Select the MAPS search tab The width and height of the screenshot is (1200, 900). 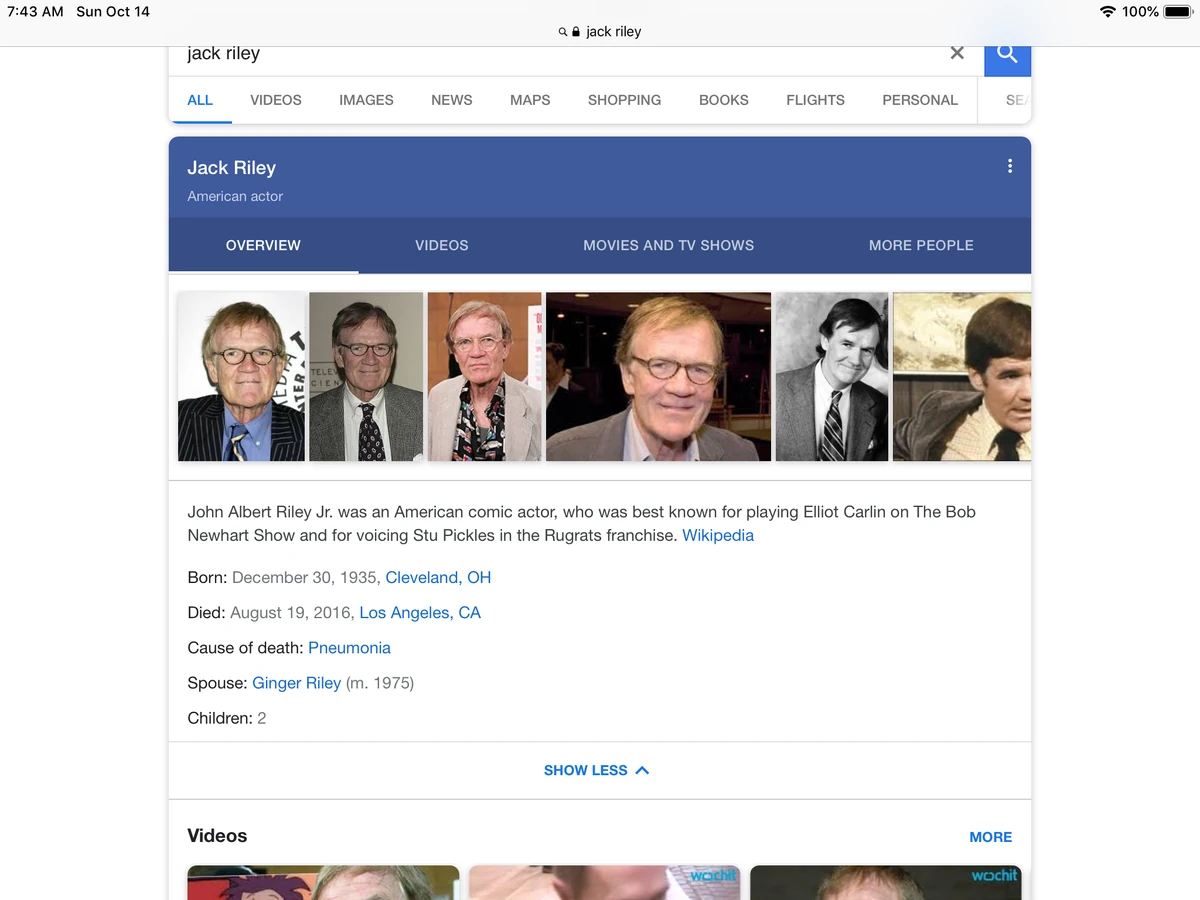[530, 100]
